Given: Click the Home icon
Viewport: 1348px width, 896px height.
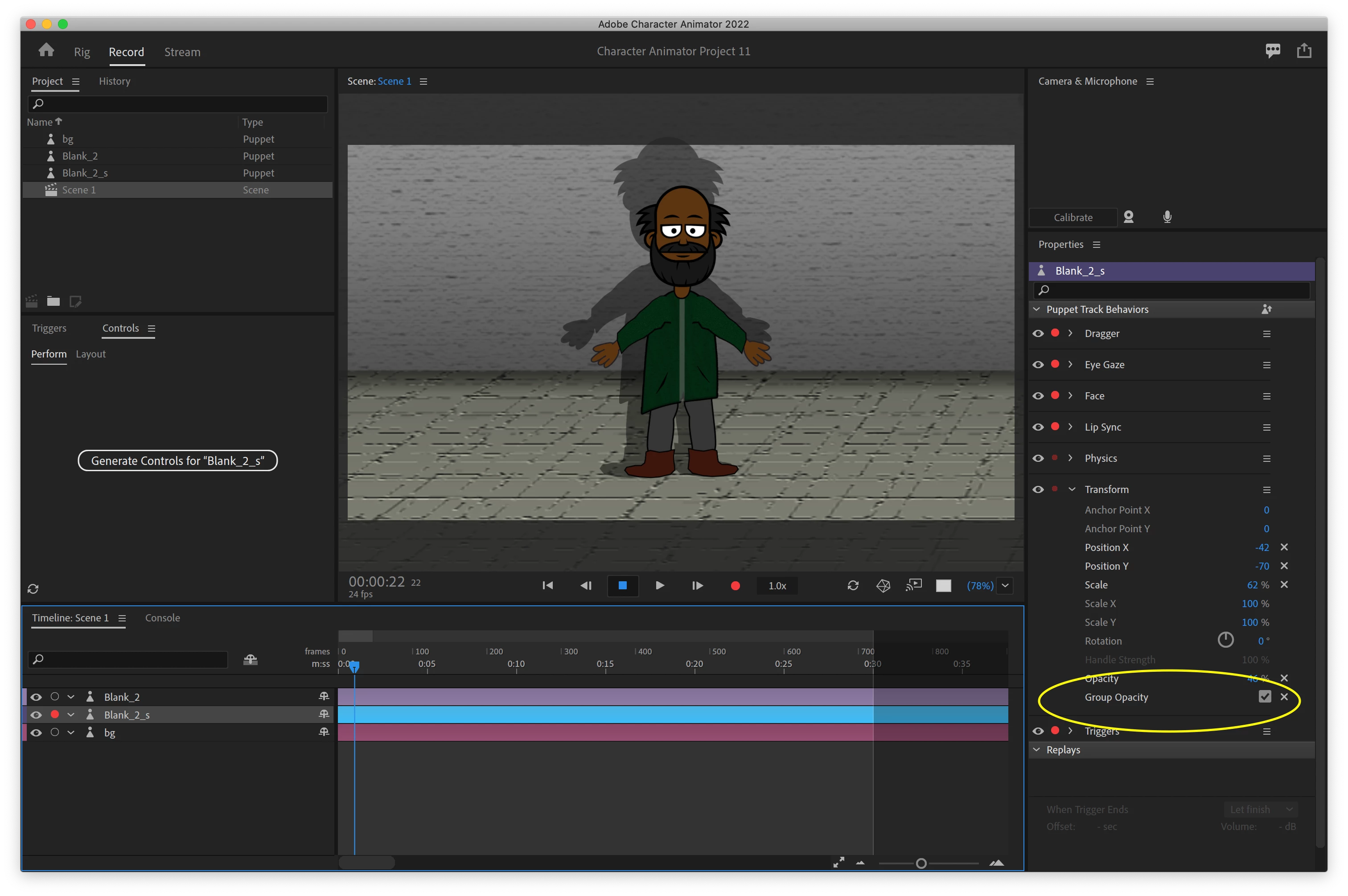Looking at the screenshot, I should click(46, 51).
